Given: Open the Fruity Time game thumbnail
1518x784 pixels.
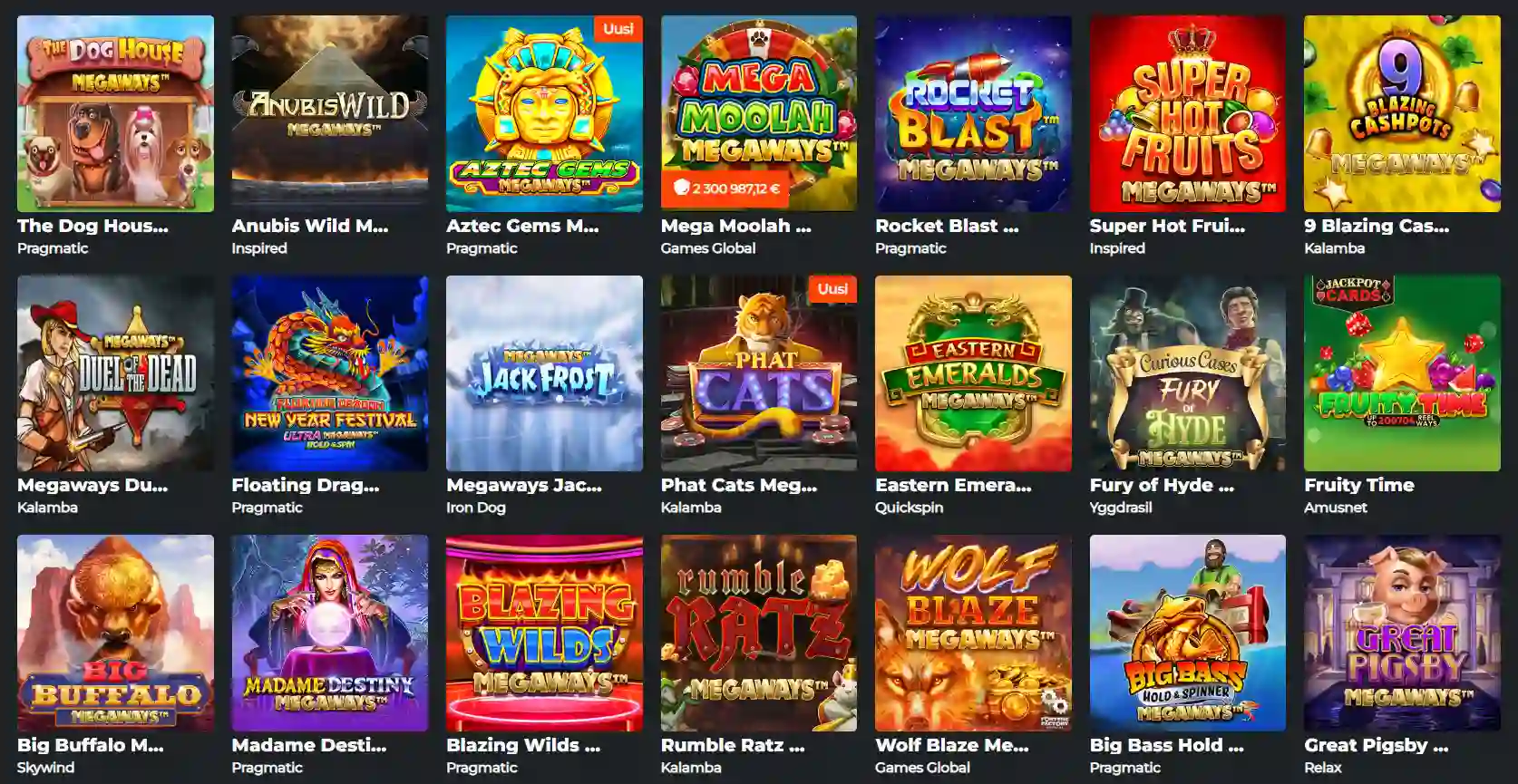Looking at the screenshot, I should [x=1402, y=373].
